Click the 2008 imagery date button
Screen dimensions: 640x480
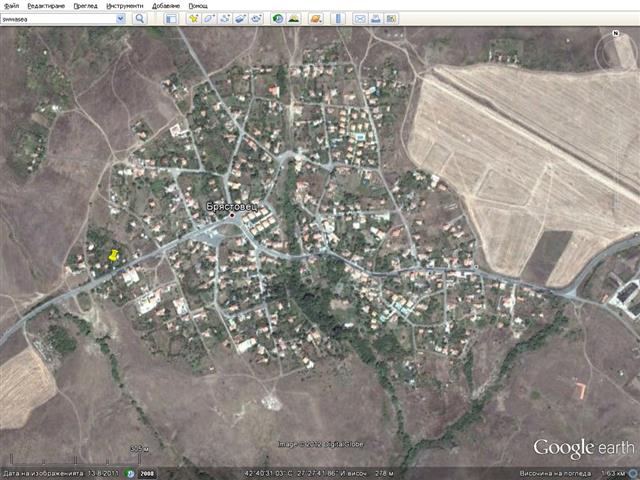click(x=146, y=473)
